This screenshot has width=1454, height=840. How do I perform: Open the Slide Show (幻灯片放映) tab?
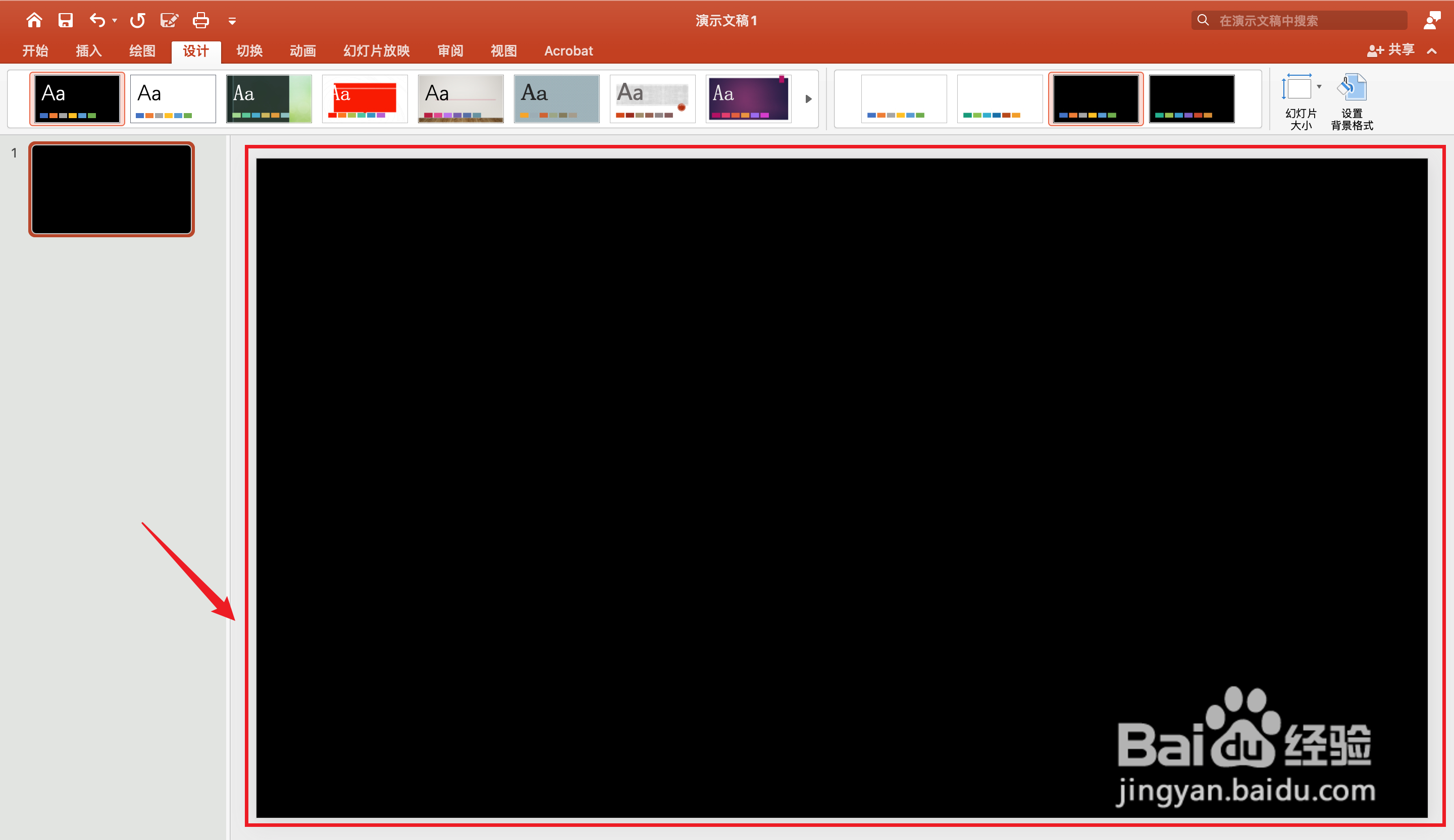coord(376,51)
